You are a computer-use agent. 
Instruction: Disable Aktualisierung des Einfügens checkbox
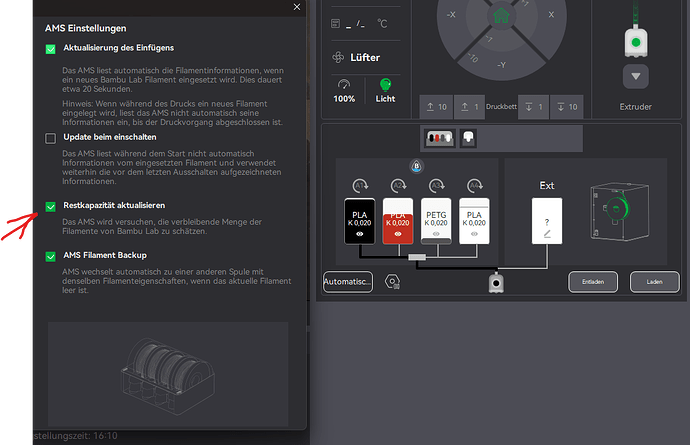click(x=51, y=49)
